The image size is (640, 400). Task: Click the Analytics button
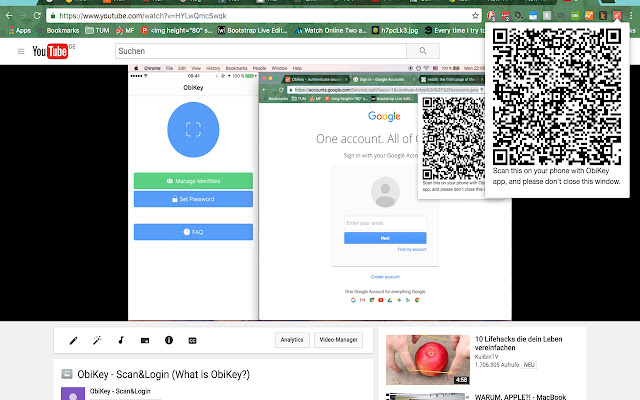click(x=292, y=340)
